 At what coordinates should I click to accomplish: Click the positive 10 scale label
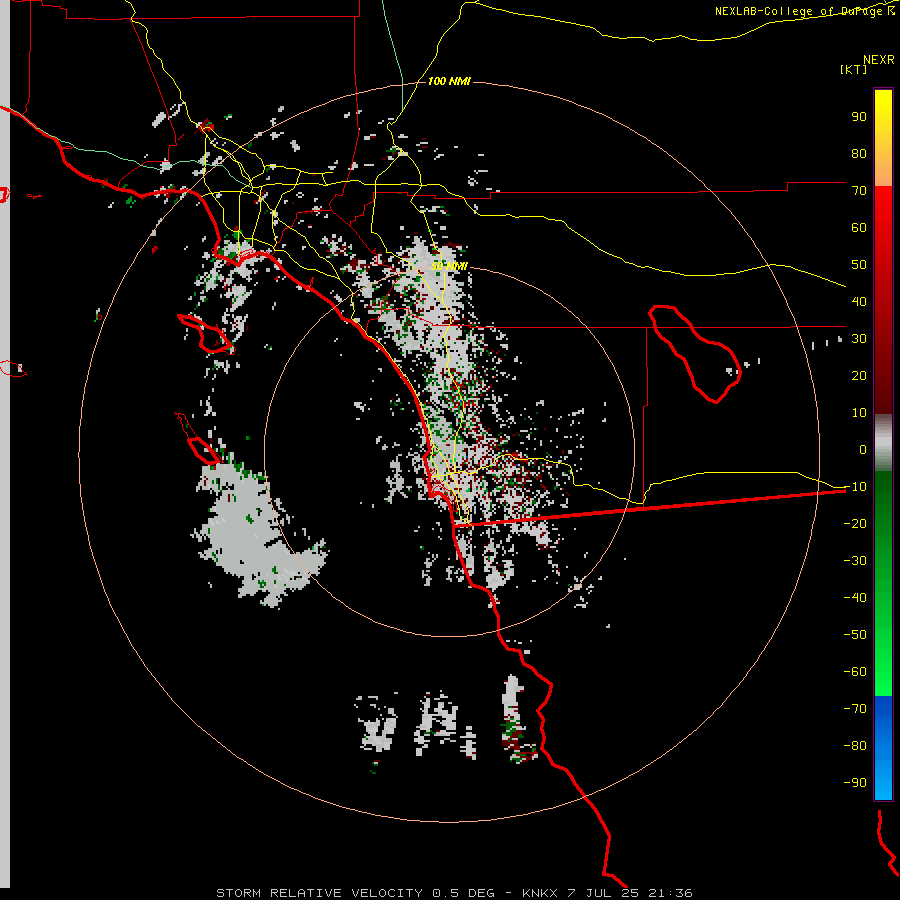pyautogui.click(x=859, y=413)
